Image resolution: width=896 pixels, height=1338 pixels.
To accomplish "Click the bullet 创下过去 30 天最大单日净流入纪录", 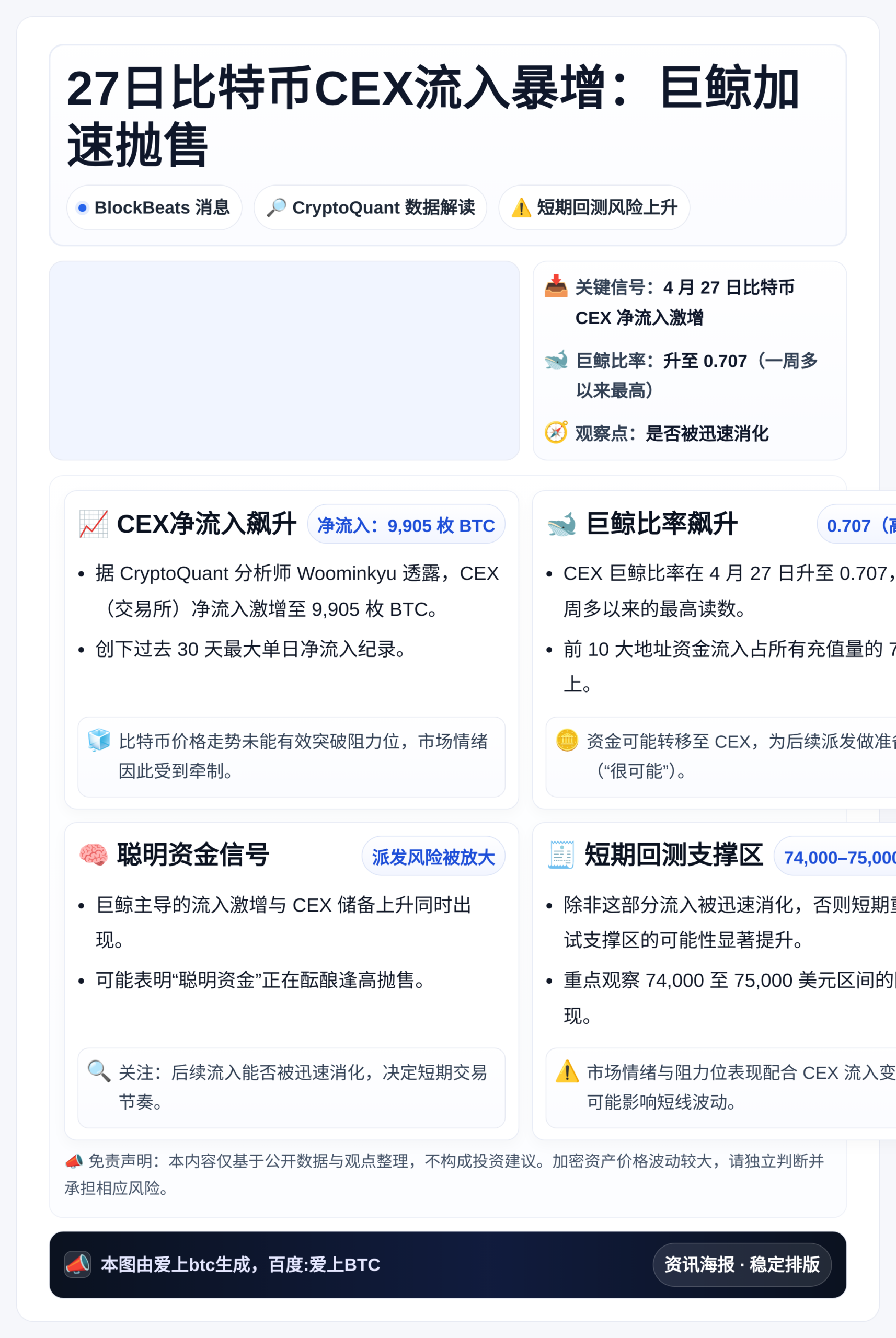I will pos(251,649).
